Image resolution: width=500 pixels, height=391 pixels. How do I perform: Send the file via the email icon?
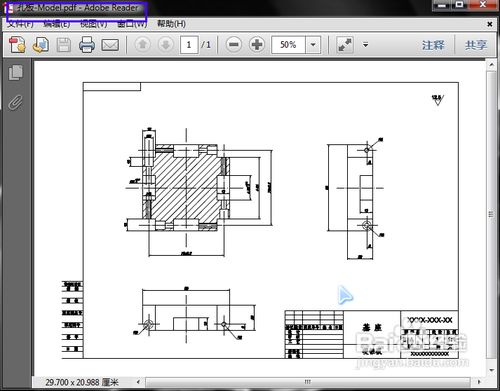[x=110, y=45]
